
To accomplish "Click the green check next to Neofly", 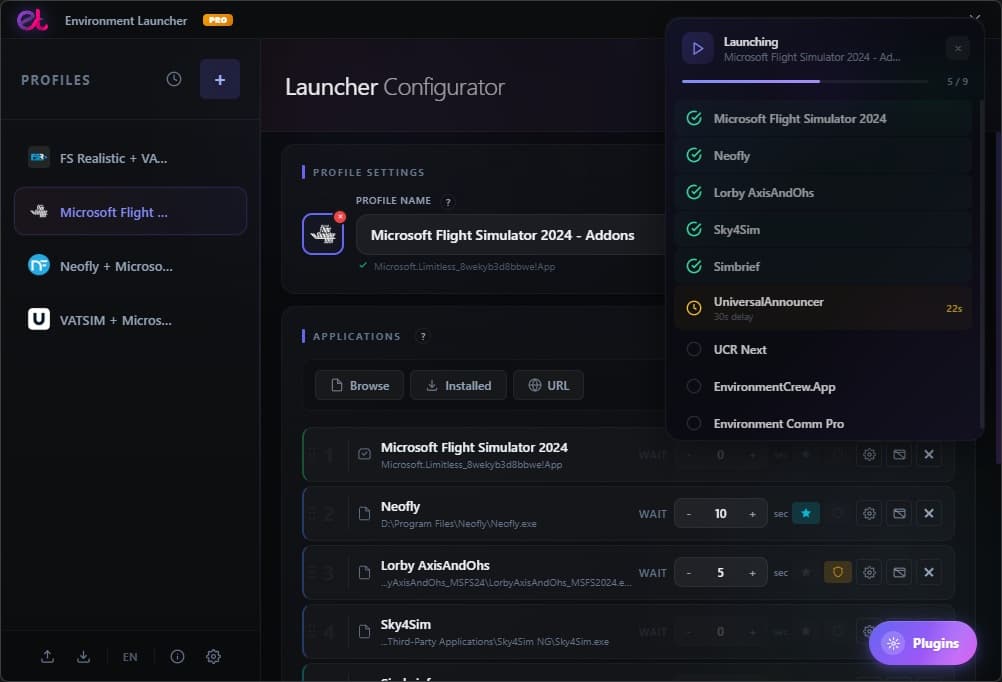I will coord(694,155).
